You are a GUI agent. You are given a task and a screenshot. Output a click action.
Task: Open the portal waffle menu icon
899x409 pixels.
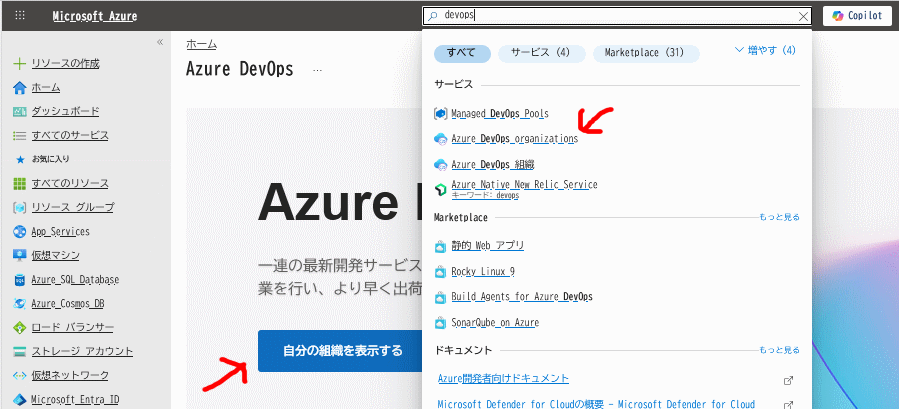pyautogui.click(x=19, y=16)
